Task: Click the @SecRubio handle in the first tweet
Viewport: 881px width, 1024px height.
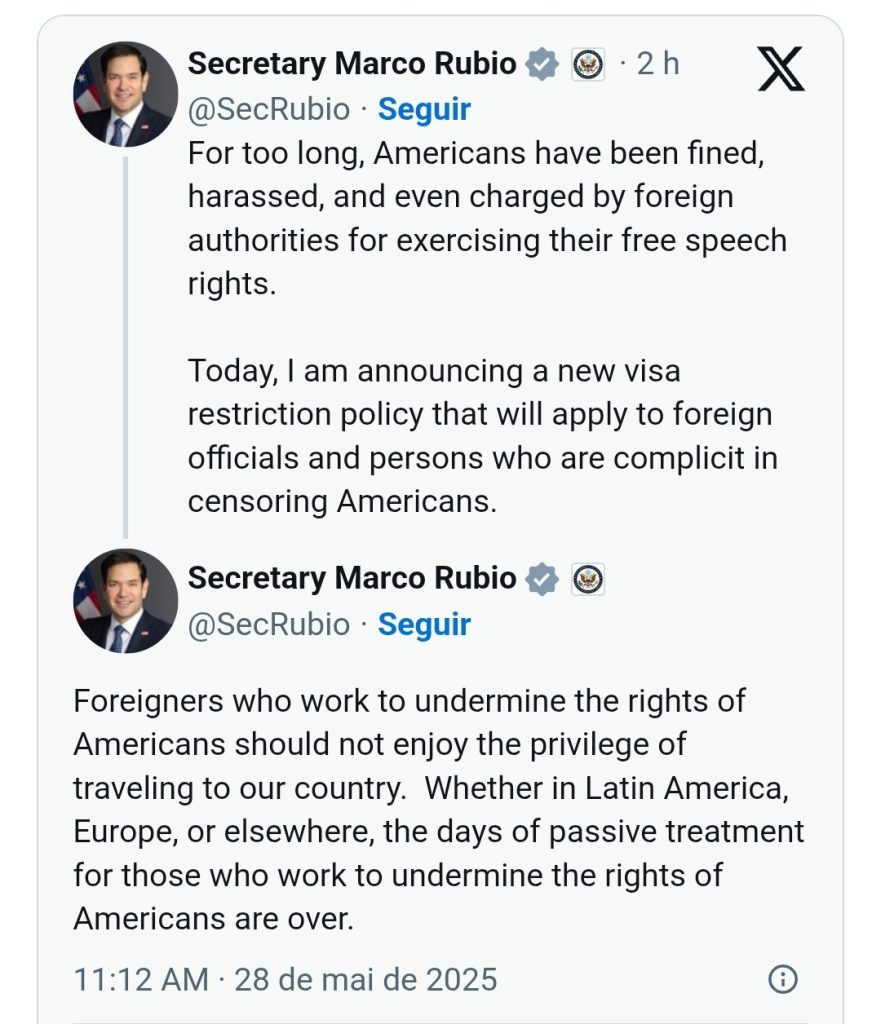Action: click(x=269, y=109)
